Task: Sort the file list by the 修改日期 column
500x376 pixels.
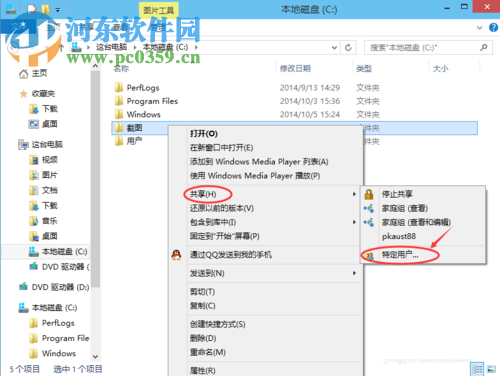Action: (295, 69)
